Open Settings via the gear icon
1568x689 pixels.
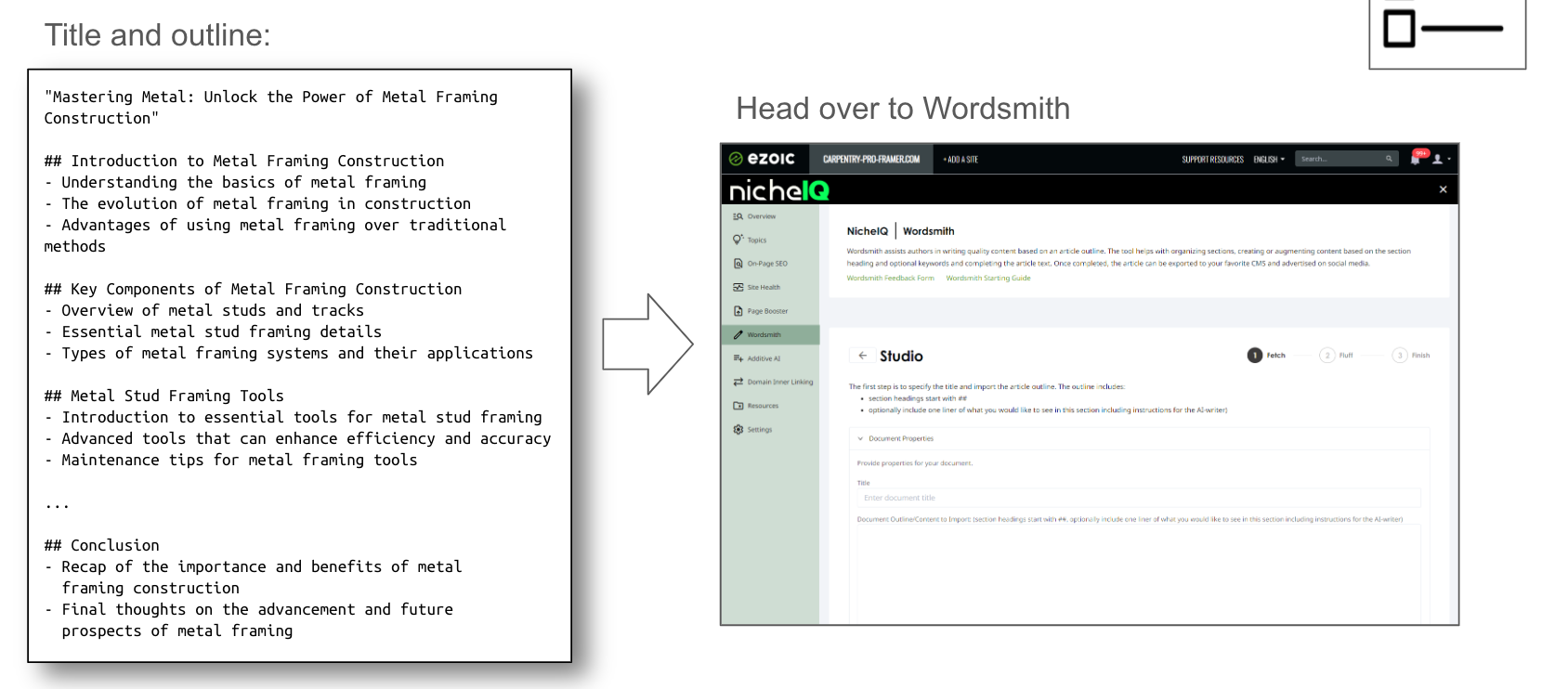(x=738, y=429)
